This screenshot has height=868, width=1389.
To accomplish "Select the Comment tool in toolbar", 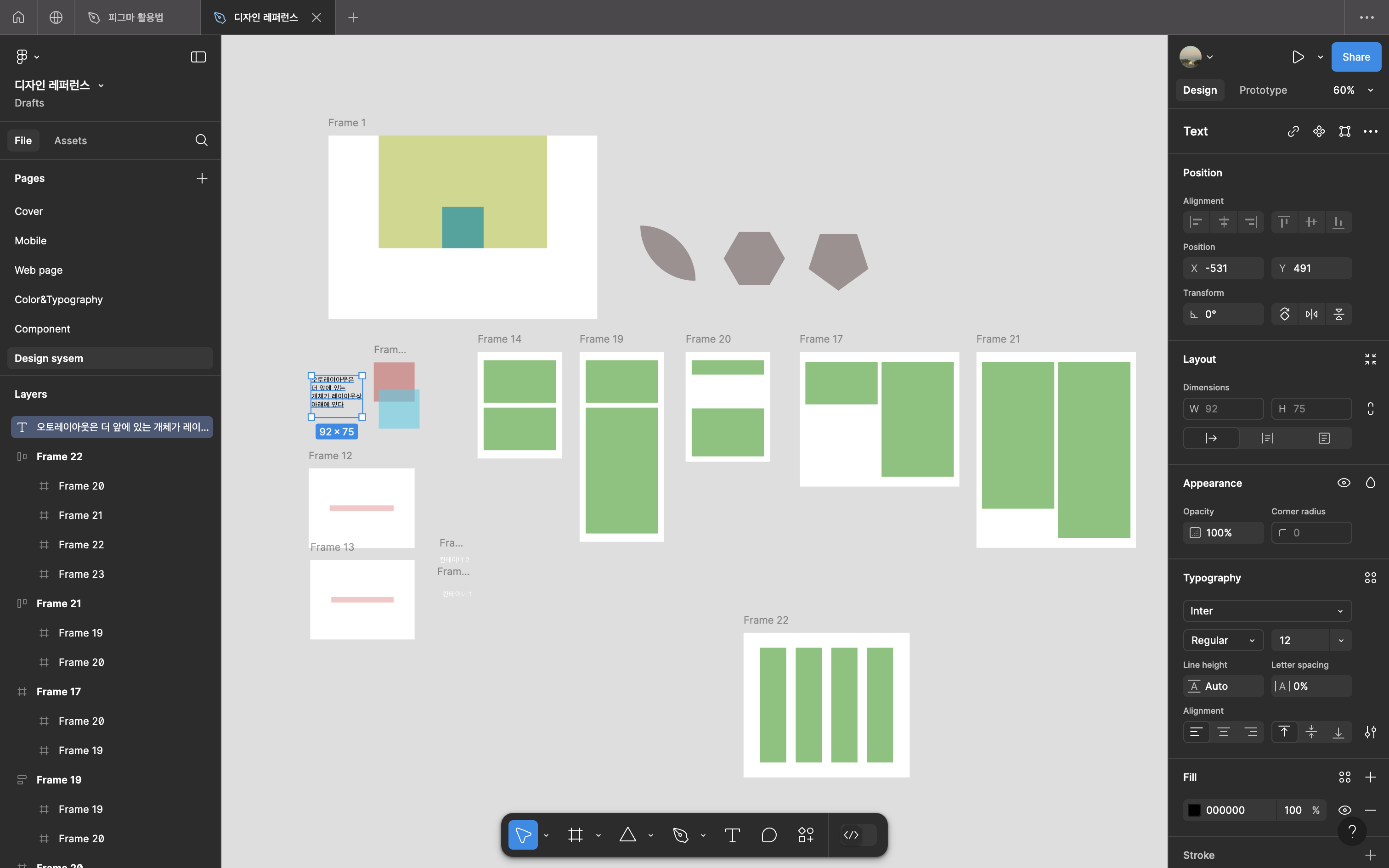I will pos(769,835).
